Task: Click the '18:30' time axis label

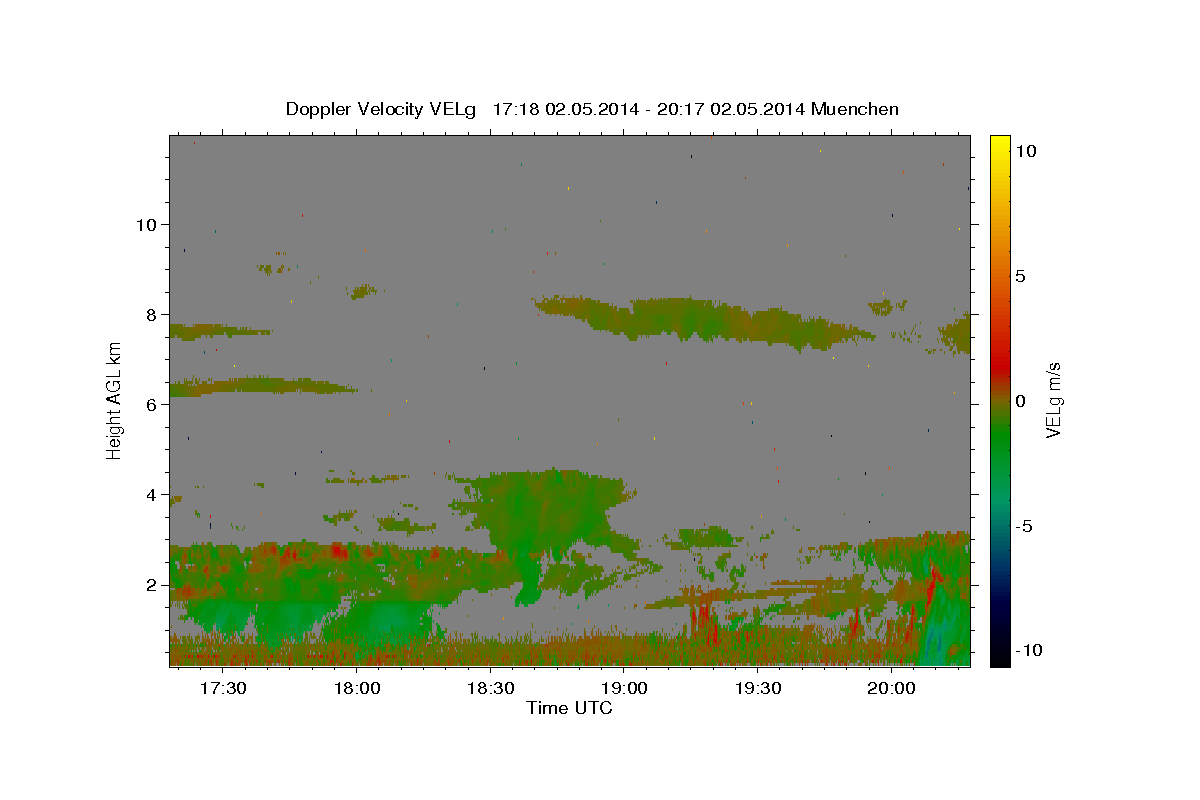Action: point(490,689)
